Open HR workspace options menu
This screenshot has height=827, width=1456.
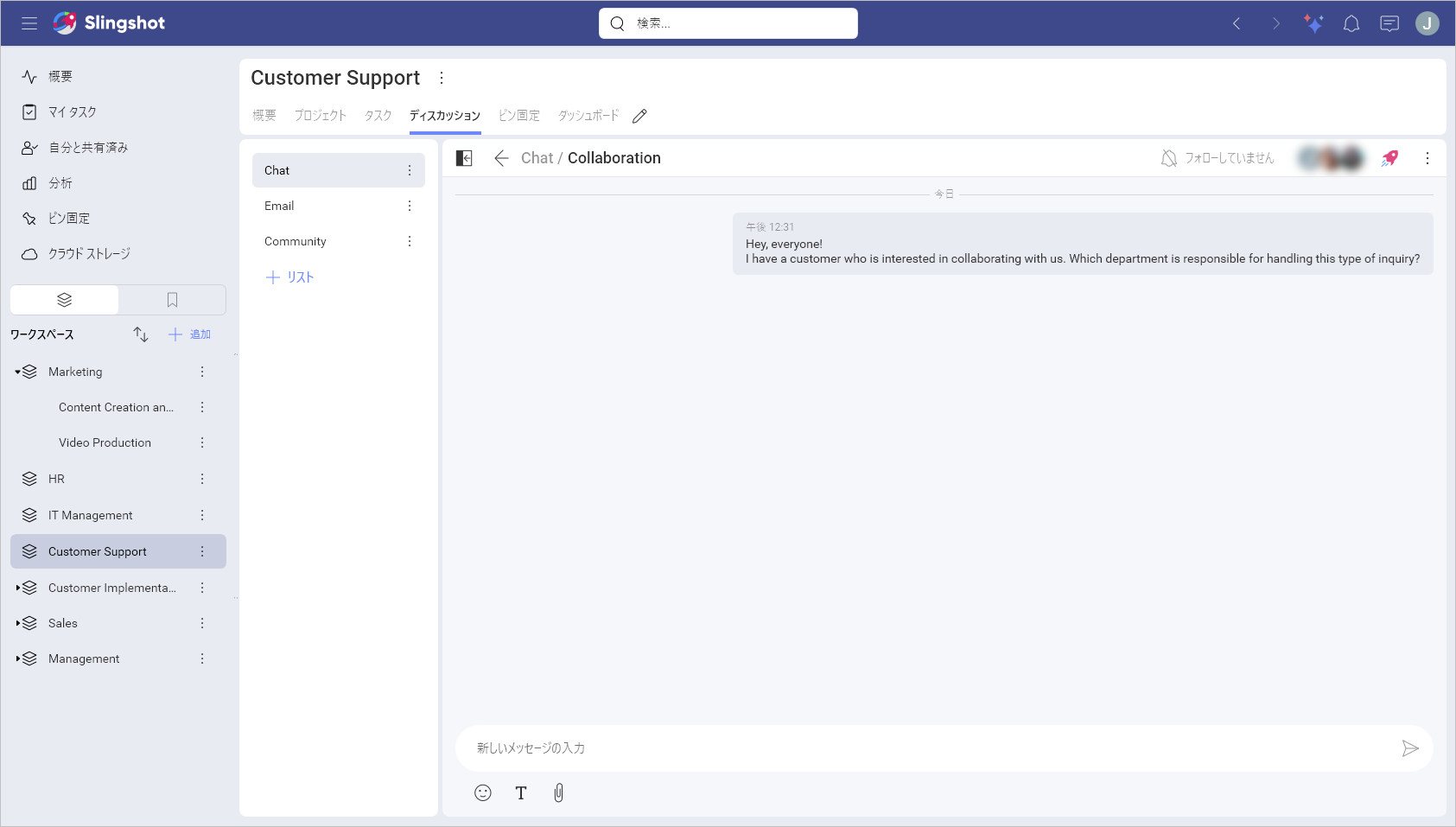coord(202,479)
